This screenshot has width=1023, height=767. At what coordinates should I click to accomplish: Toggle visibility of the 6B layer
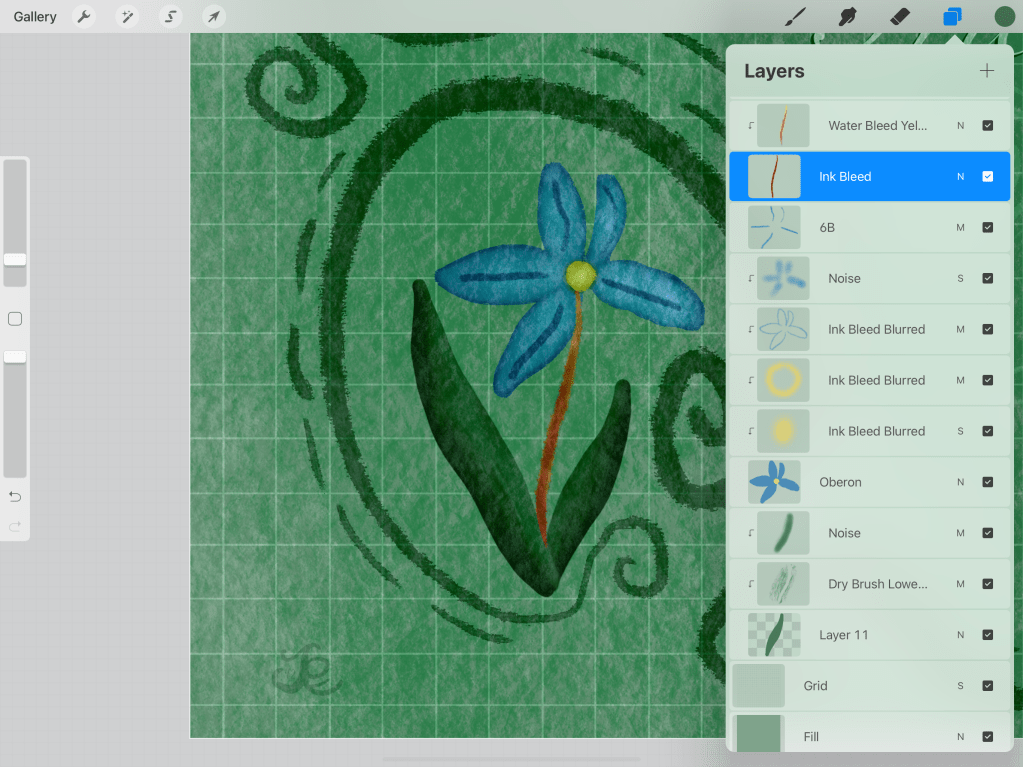987,228
